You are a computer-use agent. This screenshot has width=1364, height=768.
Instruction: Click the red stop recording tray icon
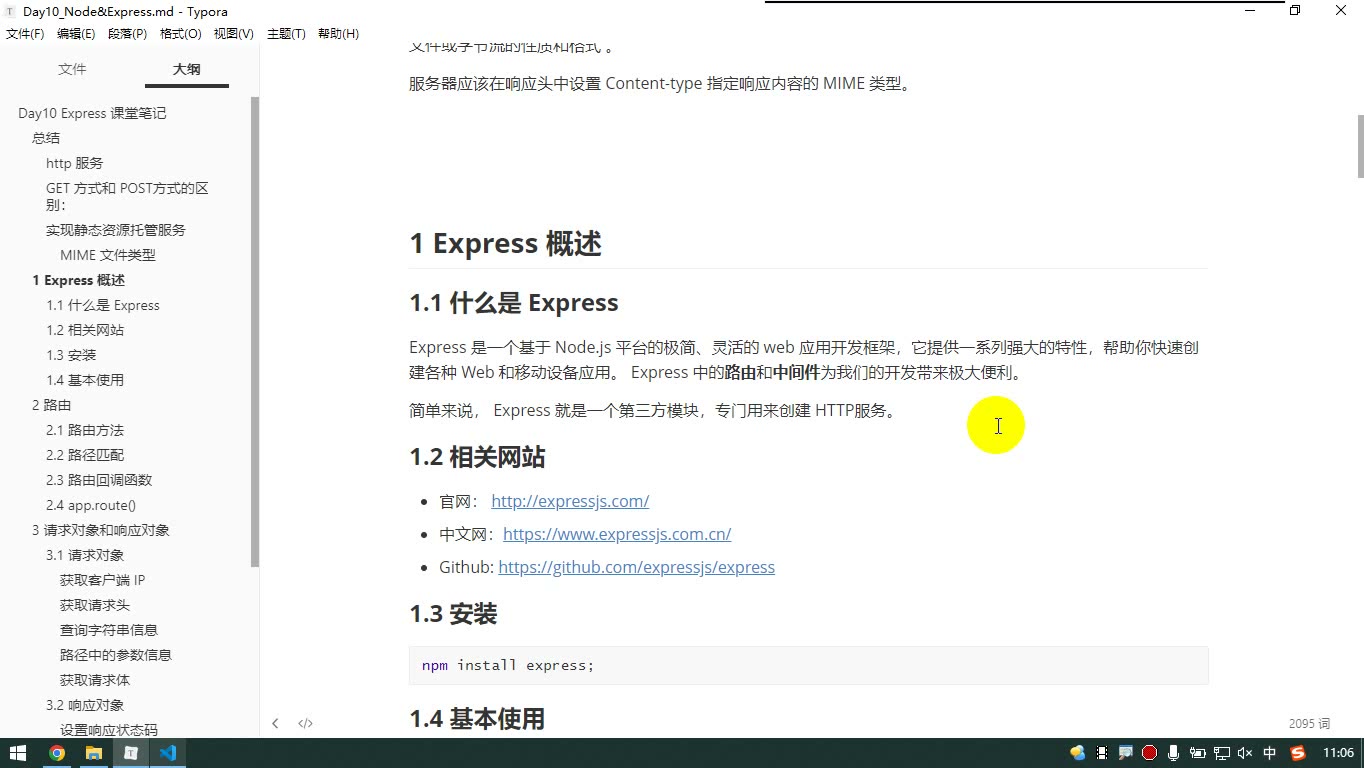click(1149, 753)
